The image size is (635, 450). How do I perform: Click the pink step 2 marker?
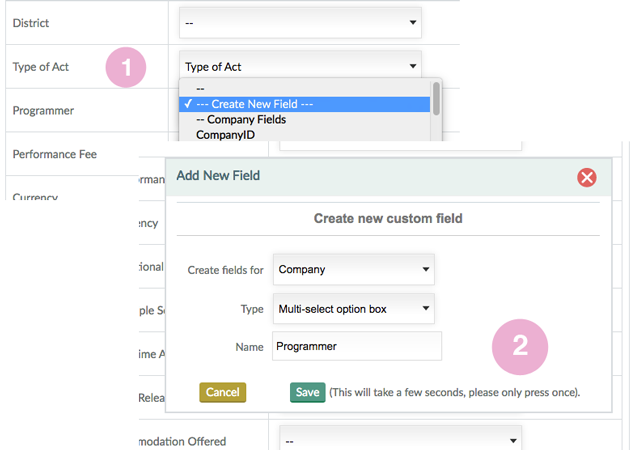point(519,346)
